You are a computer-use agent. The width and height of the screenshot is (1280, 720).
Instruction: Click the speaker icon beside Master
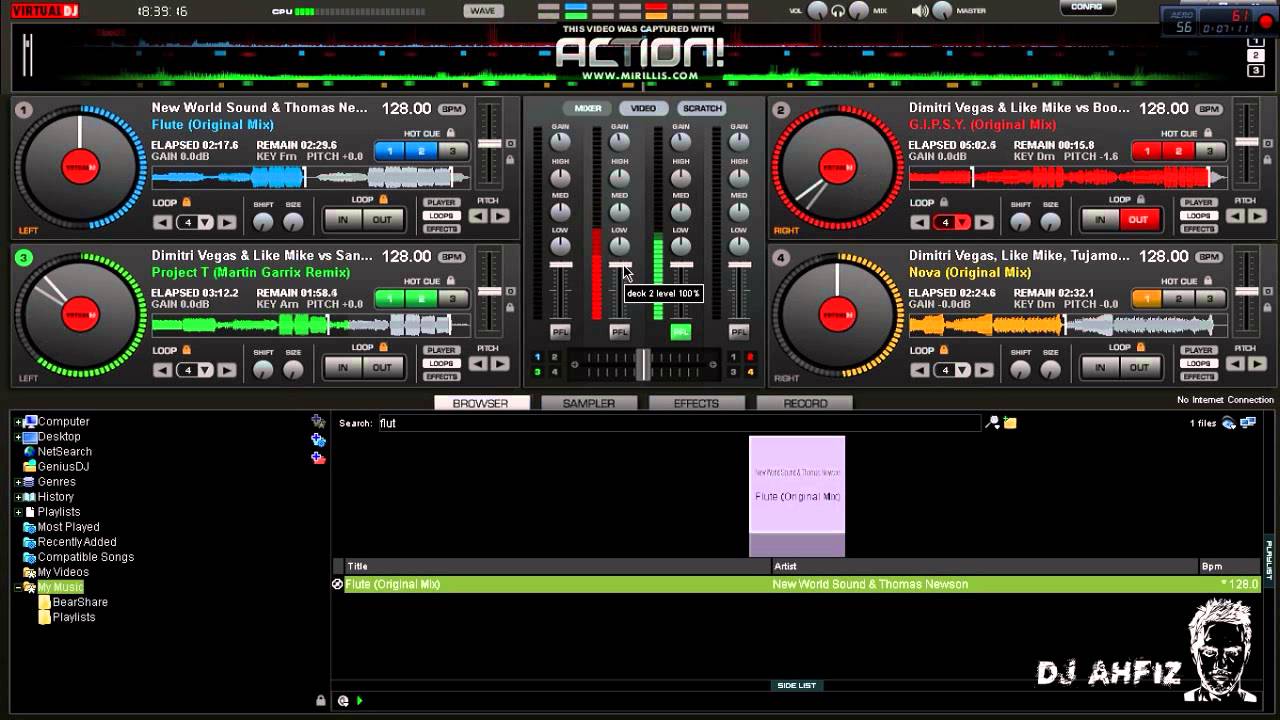point(920,11)
